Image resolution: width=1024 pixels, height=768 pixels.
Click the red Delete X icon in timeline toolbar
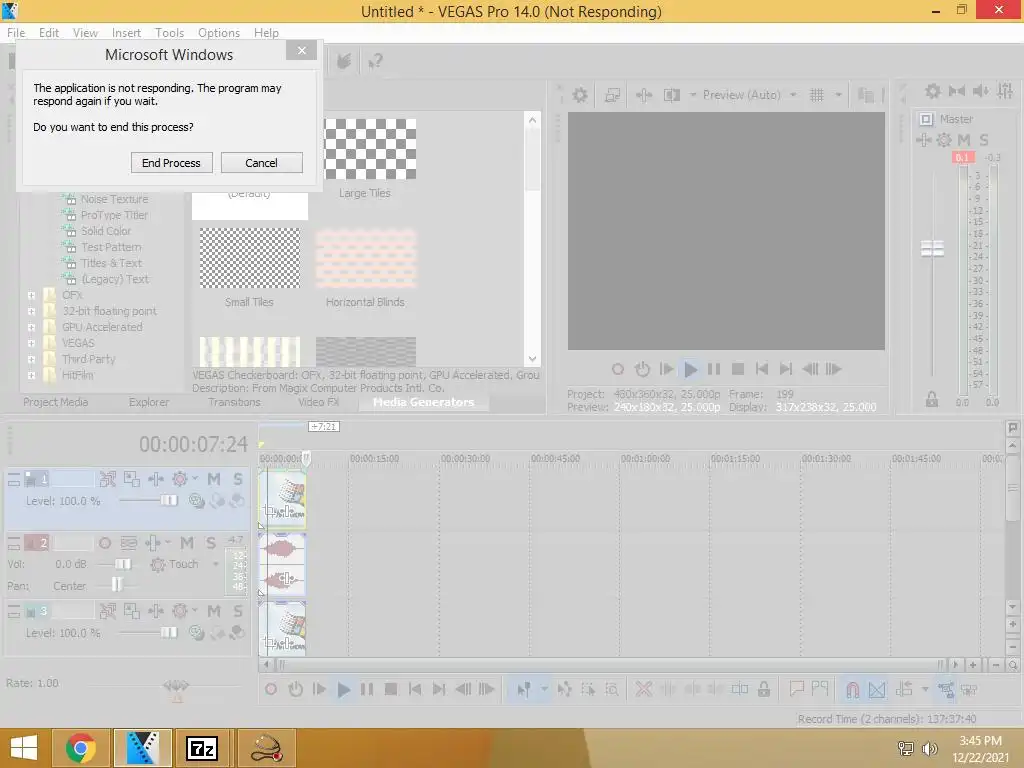point(643,689)
